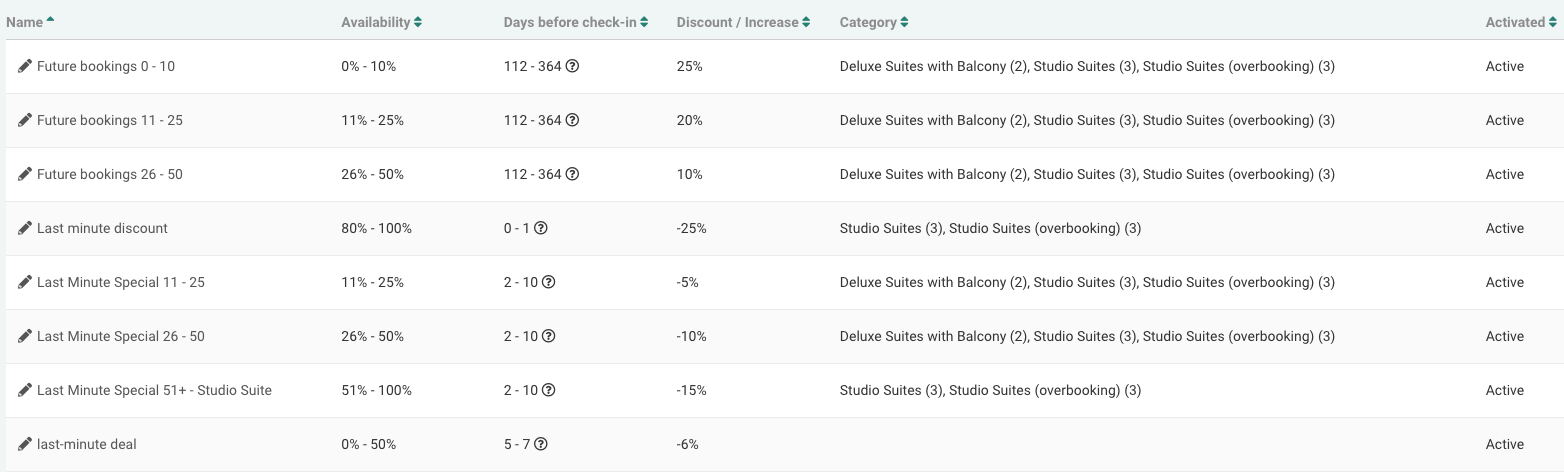The height and width of the screenshot is (472, 1564).
Task: Click Active status of last-minute deal row
Action: [x=1504, y=444]
